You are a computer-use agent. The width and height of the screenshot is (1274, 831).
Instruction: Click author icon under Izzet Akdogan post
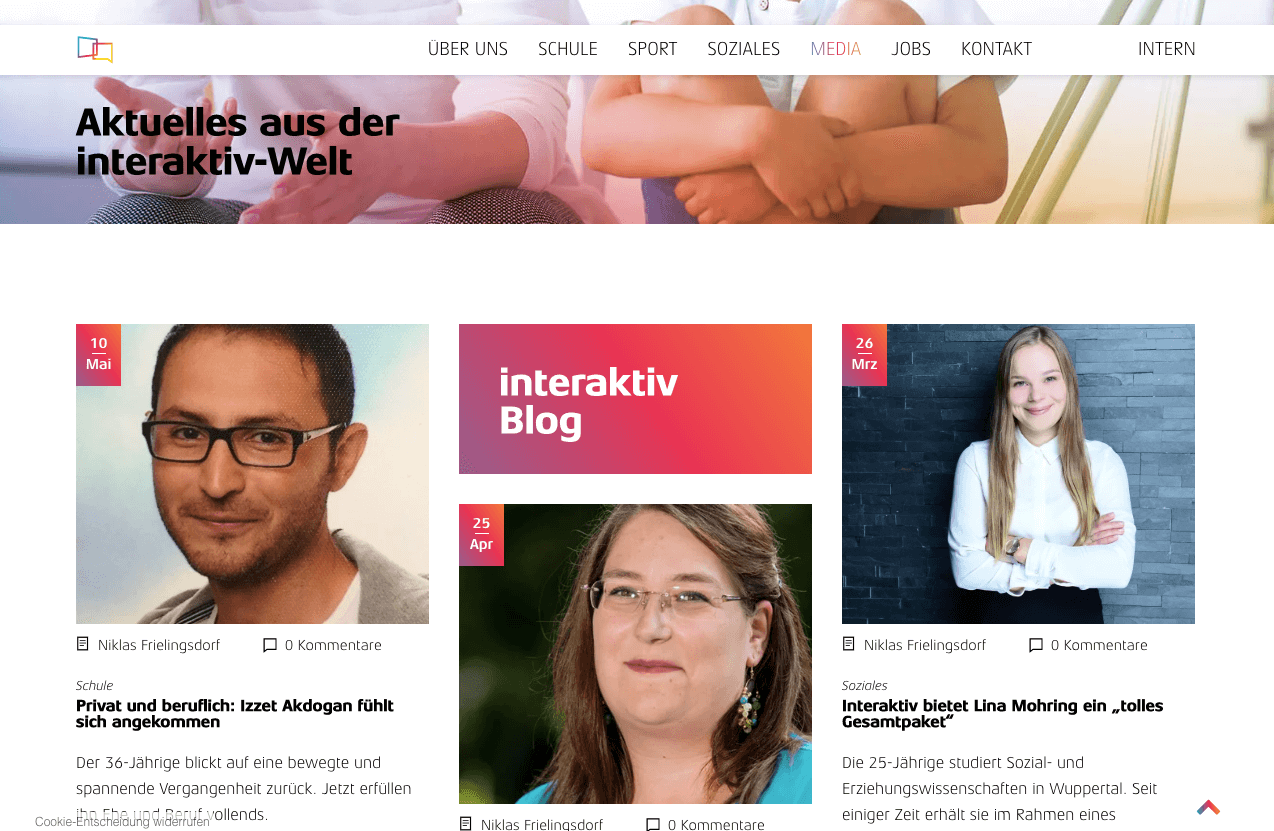click(x=83, y=644)
